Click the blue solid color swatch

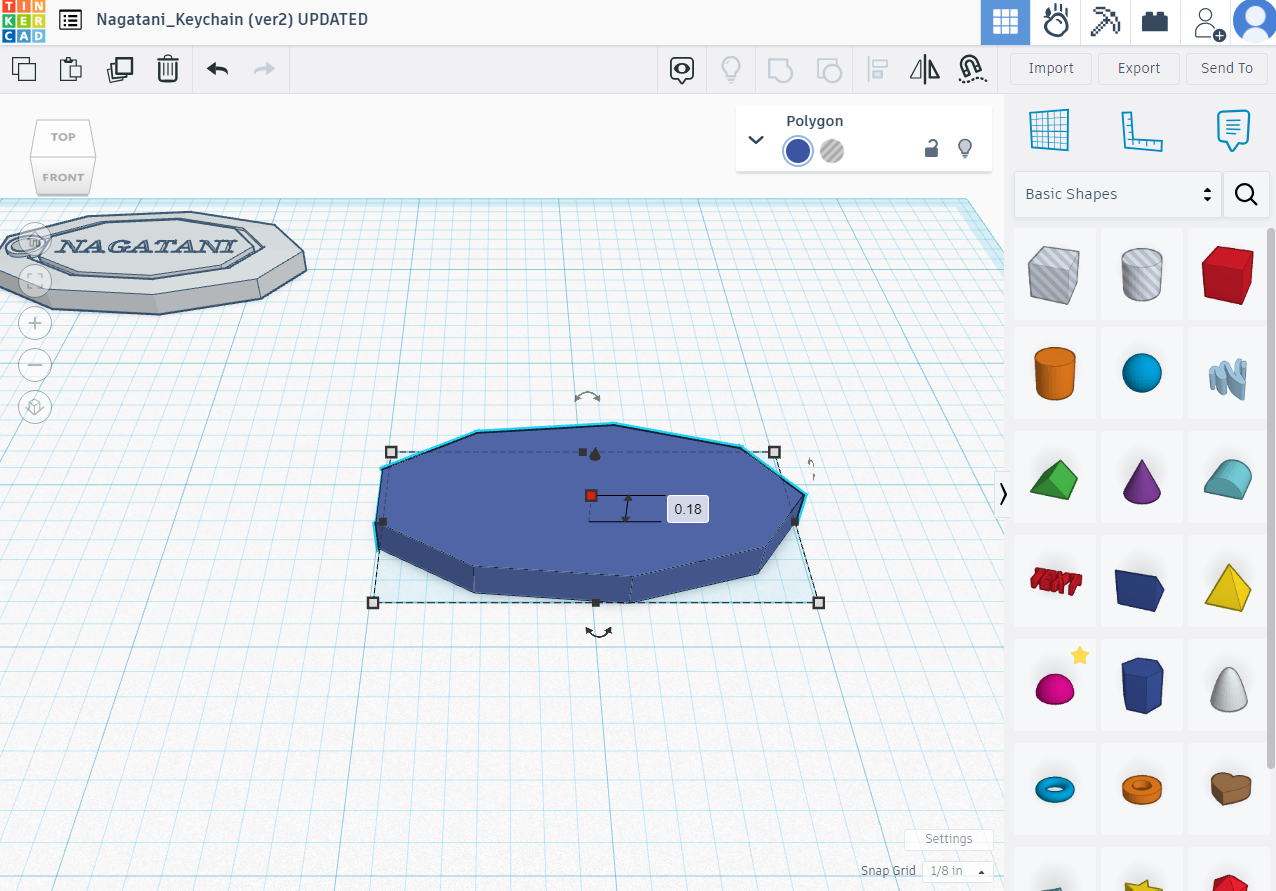[797, 151]
